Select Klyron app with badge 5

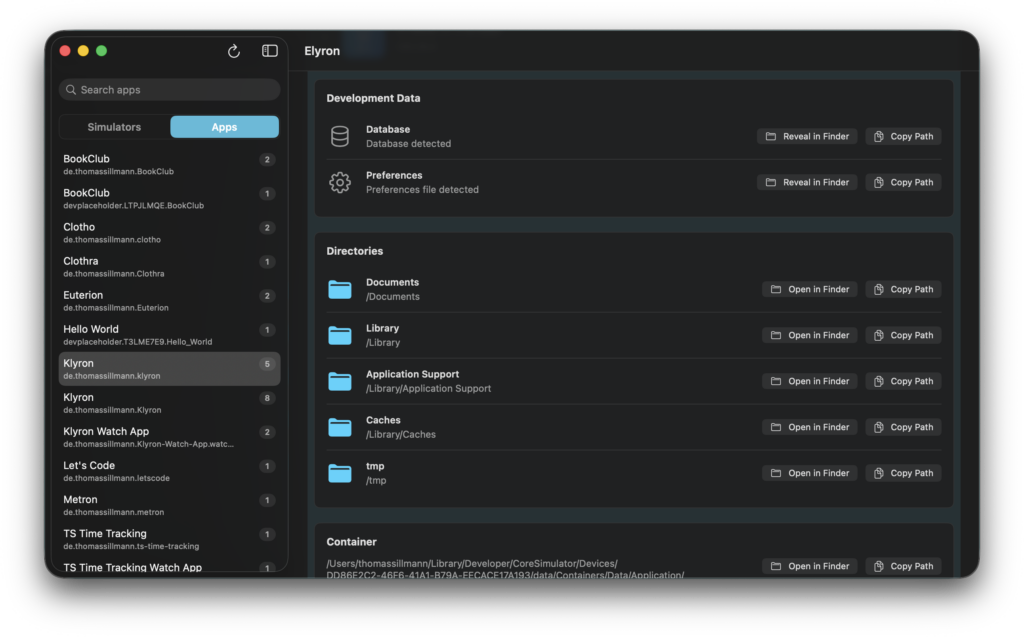169,368
